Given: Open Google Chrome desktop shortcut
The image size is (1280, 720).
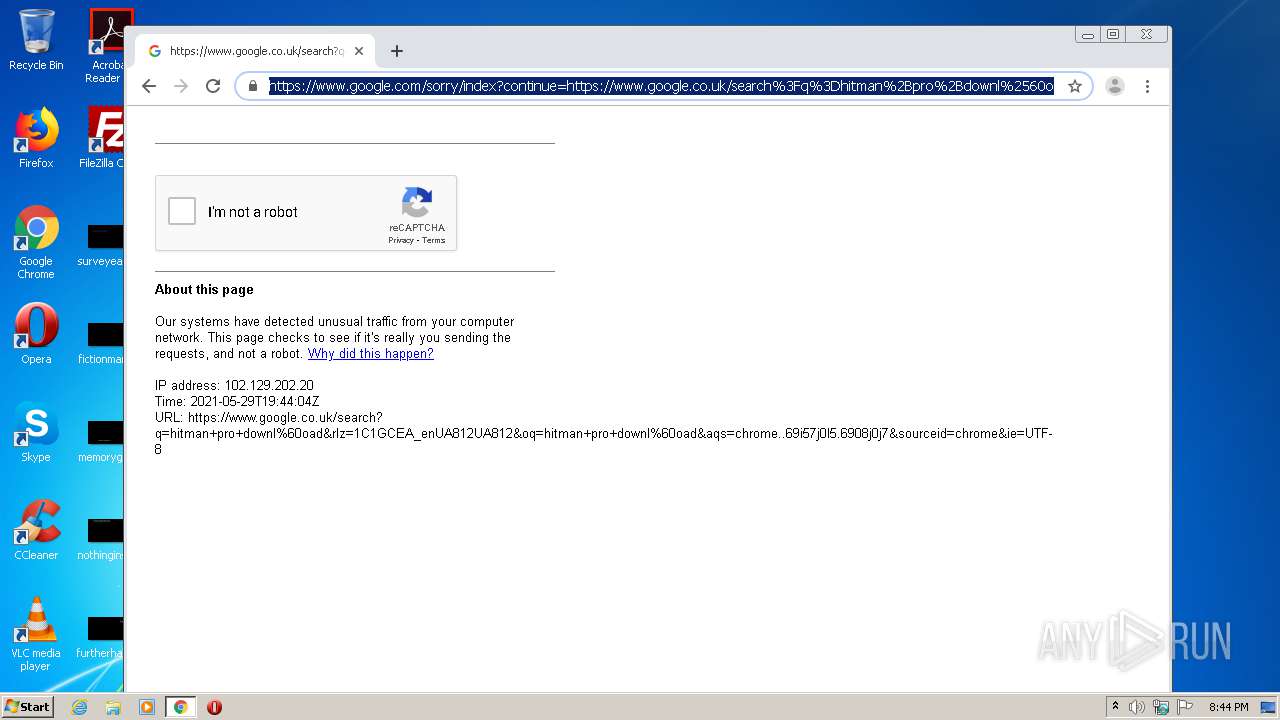Looking at the screenshot, I should (36, 243).
